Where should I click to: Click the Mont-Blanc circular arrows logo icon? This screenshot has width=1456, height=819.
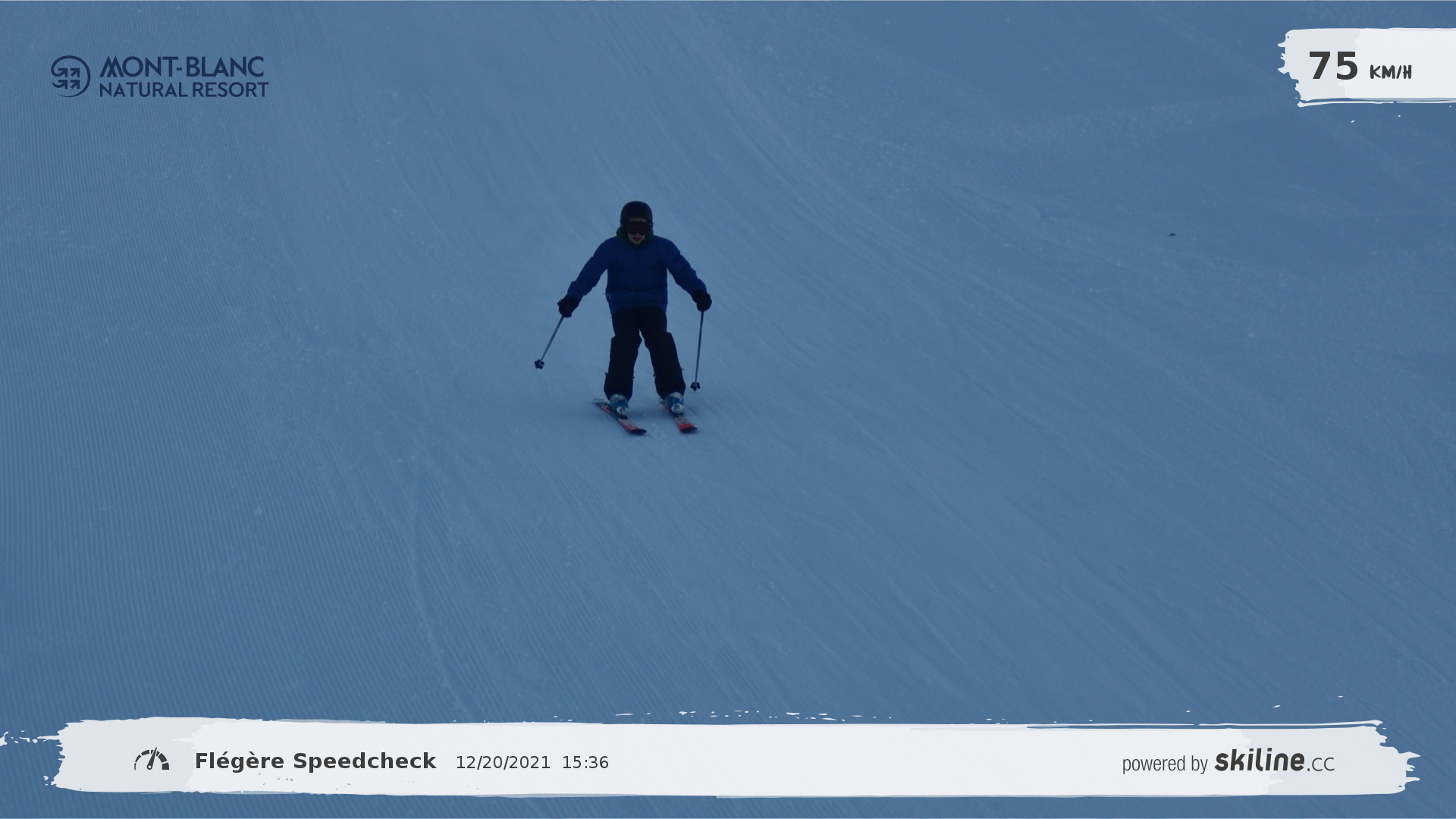(70, 76)
